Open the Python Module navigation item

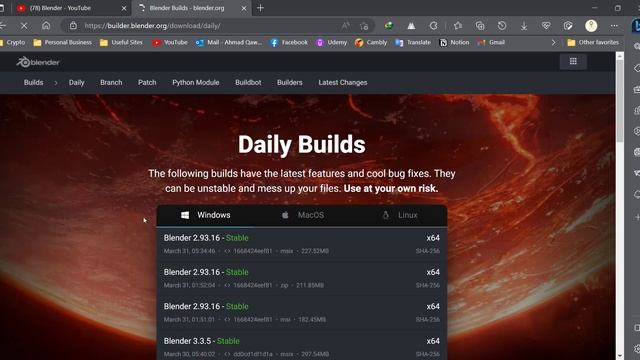tap(196, 82)
